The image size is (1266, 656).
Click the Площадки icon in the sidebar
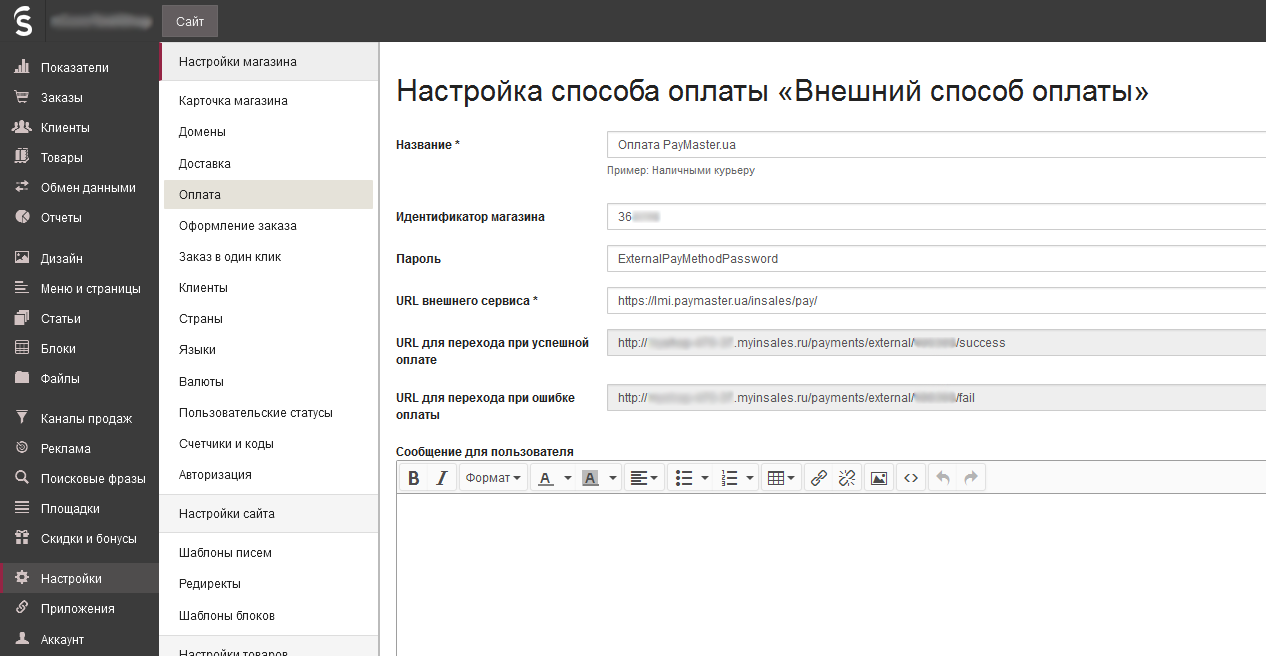pos(21,508)
